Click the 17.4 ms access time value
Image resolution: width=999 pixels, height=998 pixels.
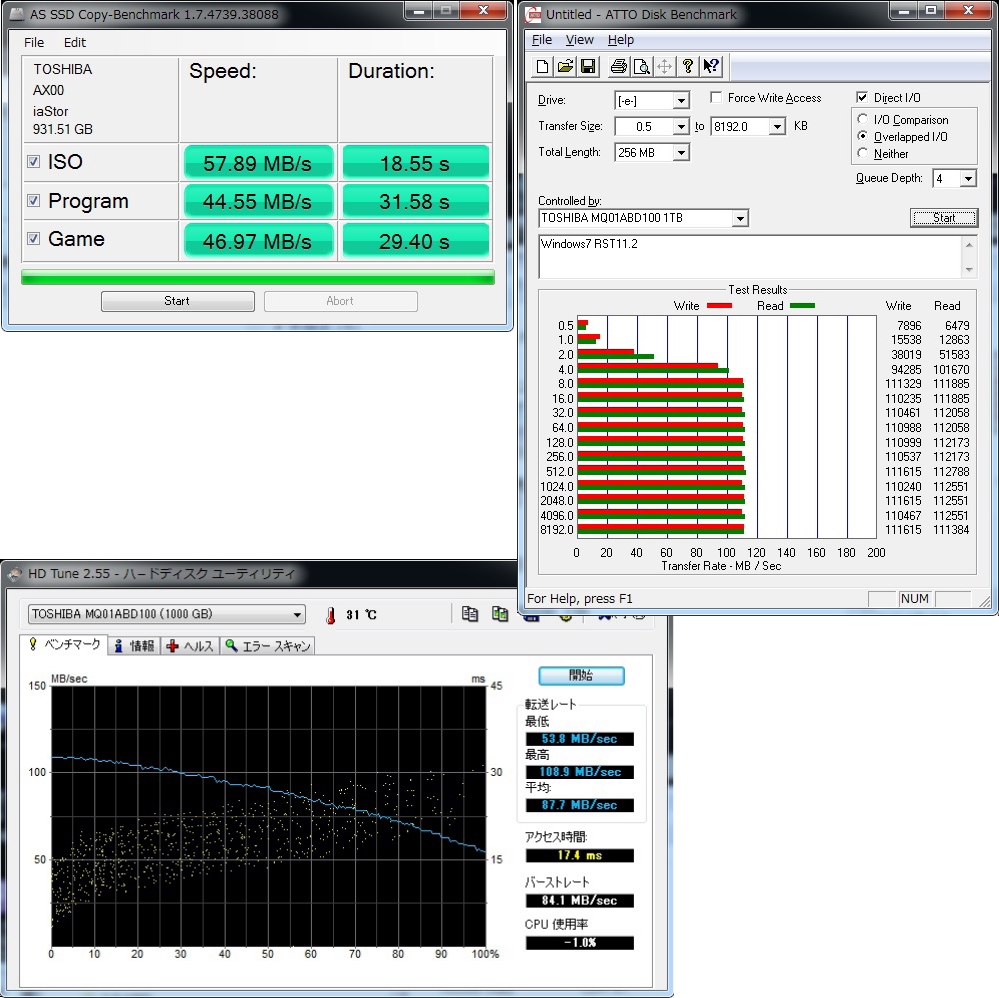click(579, 855)
